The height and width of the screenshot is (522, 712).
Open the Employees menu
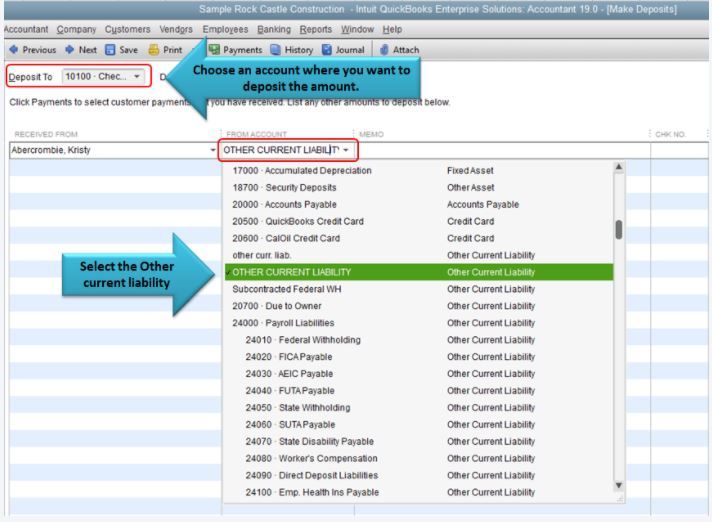tap(225, 30)
